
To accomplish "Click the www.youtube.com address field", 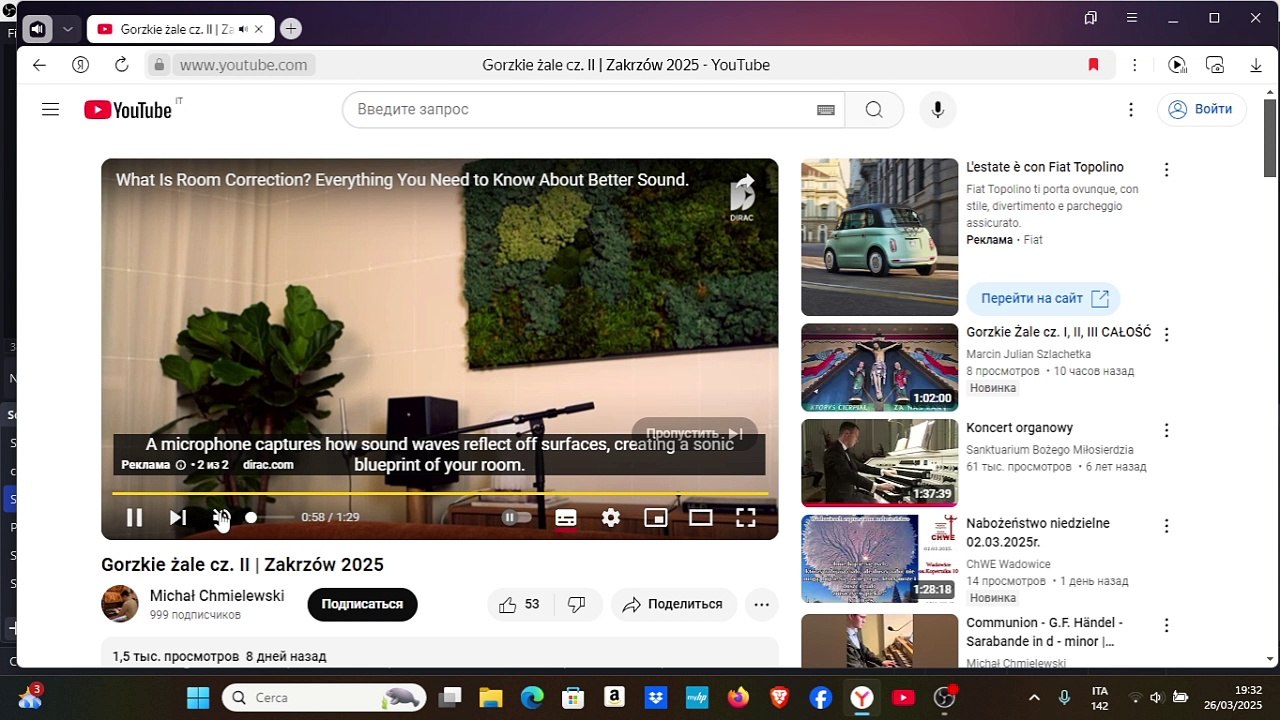I will tap(244, 65).
